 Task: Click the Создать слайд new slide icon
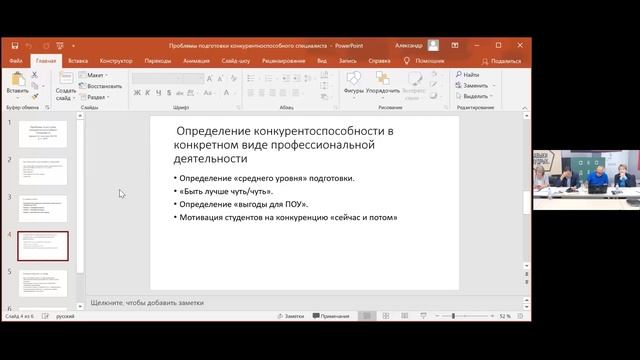[65, 78]
